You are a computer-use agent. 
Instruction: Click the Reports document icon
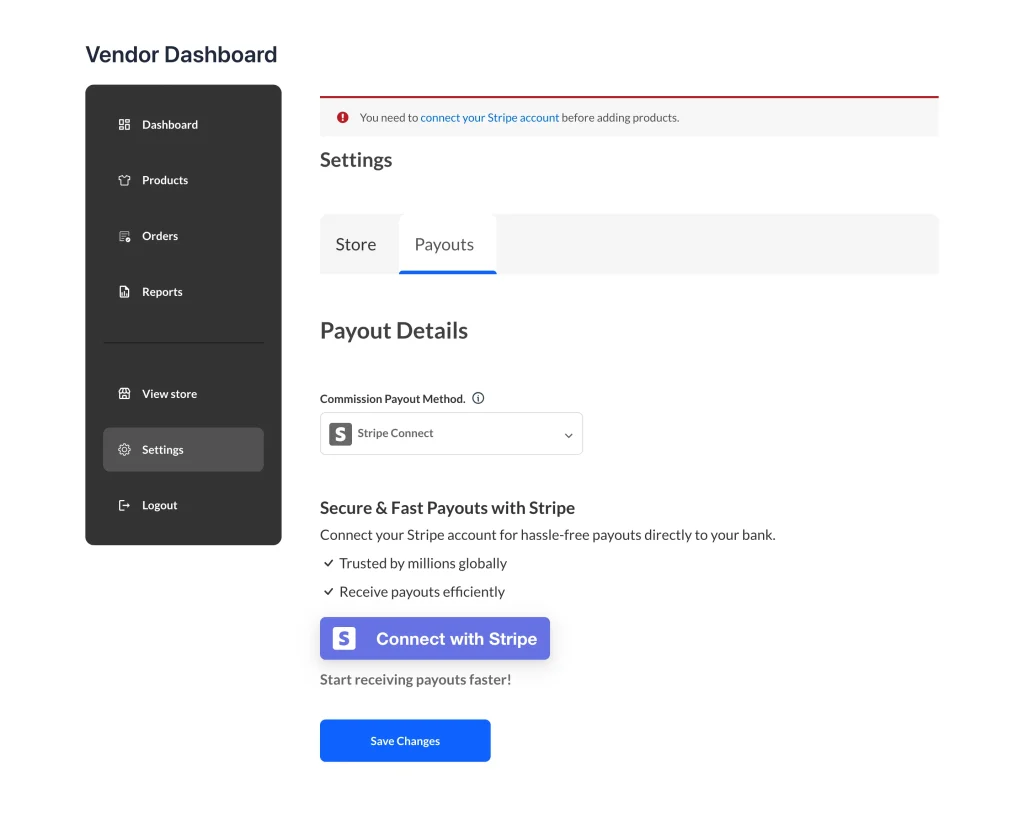pyautogui.click(x=124, y=292)
